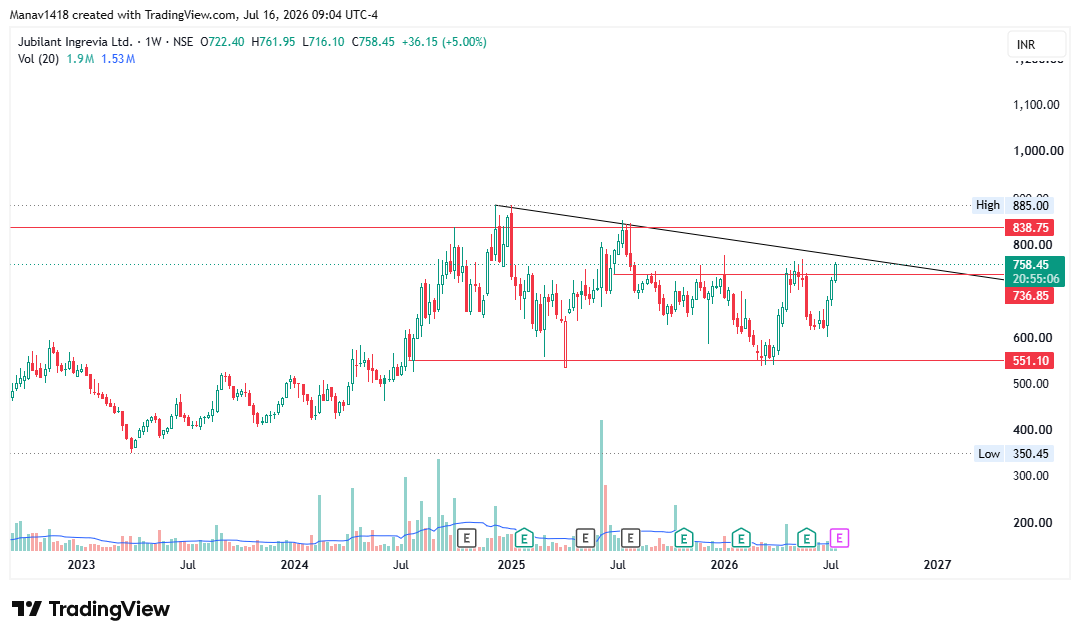1080x639 pixels.
Task: Open the green E marker just after 2026 label
Action: [x=740, y=538]
